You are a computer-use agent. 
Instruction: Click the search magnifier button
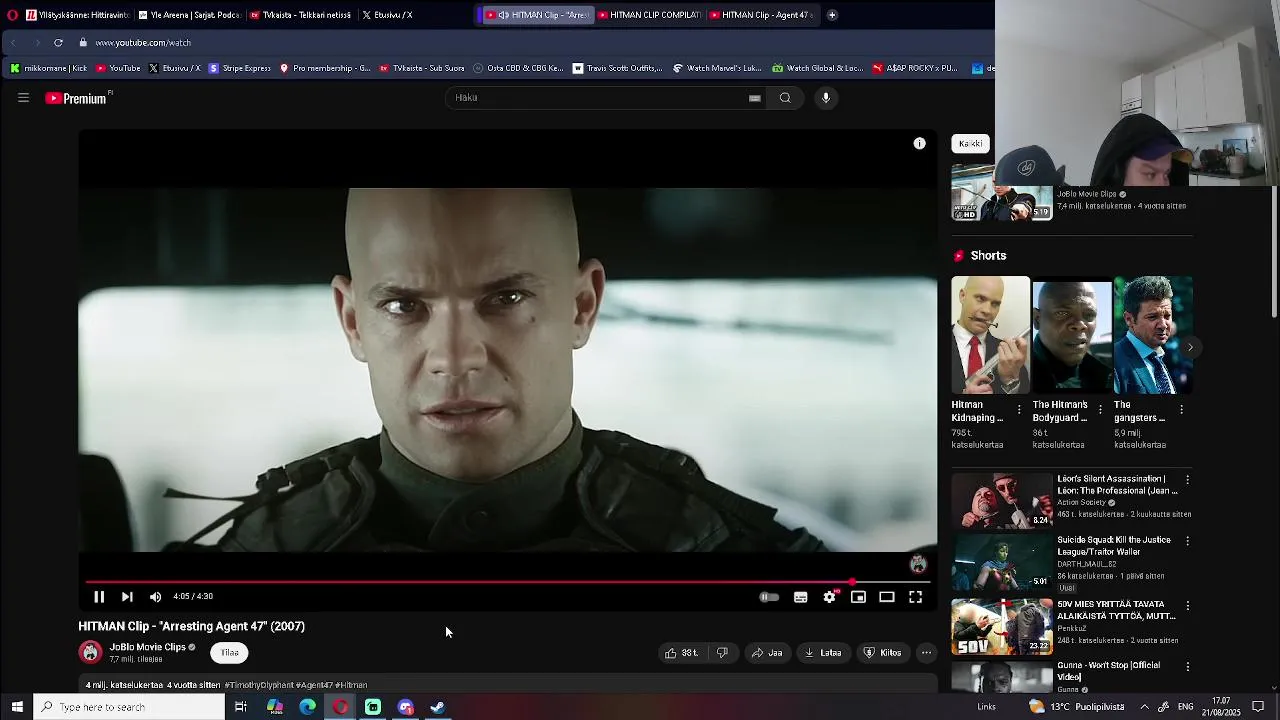coord(785,98)
